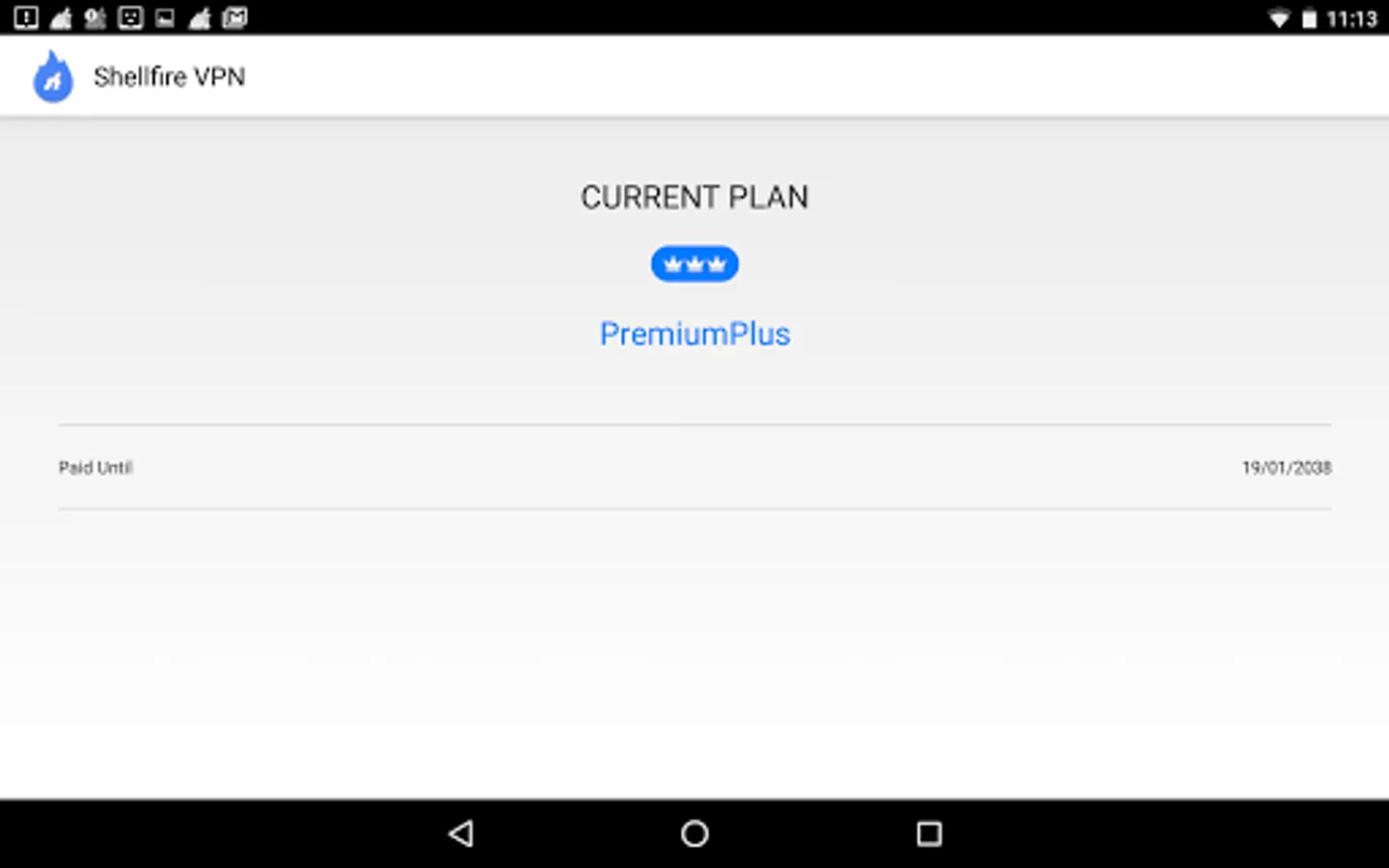Tap the broom-with-badge notification icon

tap(95, 17)
